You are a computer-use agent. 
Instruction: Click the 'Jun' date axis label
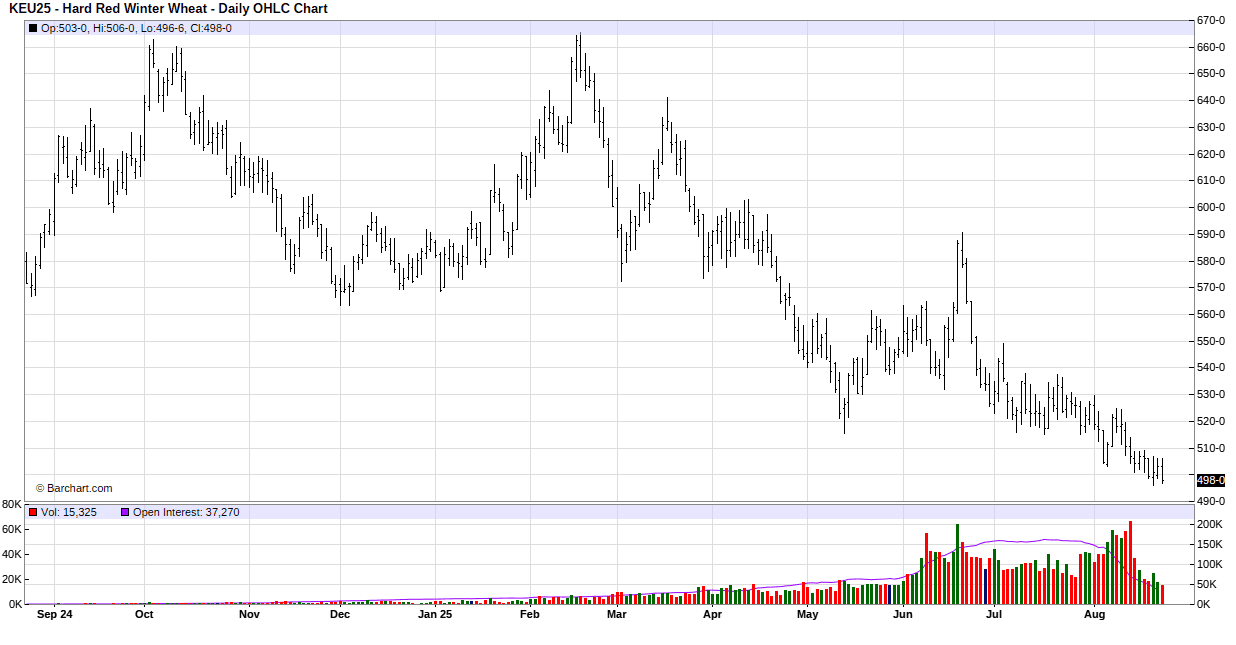903,615
